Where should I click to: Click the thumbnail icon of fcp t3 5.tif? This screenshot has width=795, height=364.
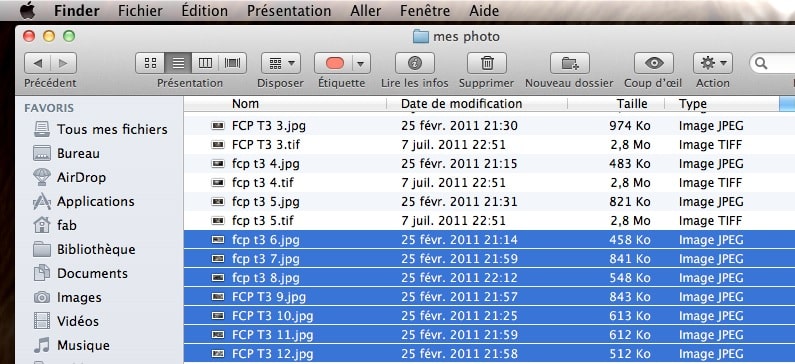pos(218,221)
